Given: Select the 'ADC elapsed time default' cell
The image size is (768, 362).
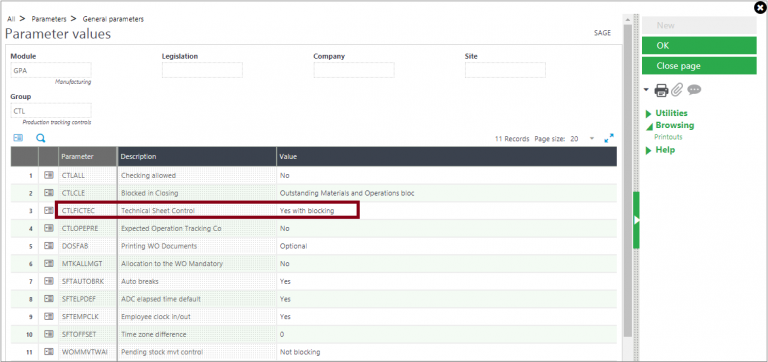Looking at the screenshot, I should click(197, 299).
